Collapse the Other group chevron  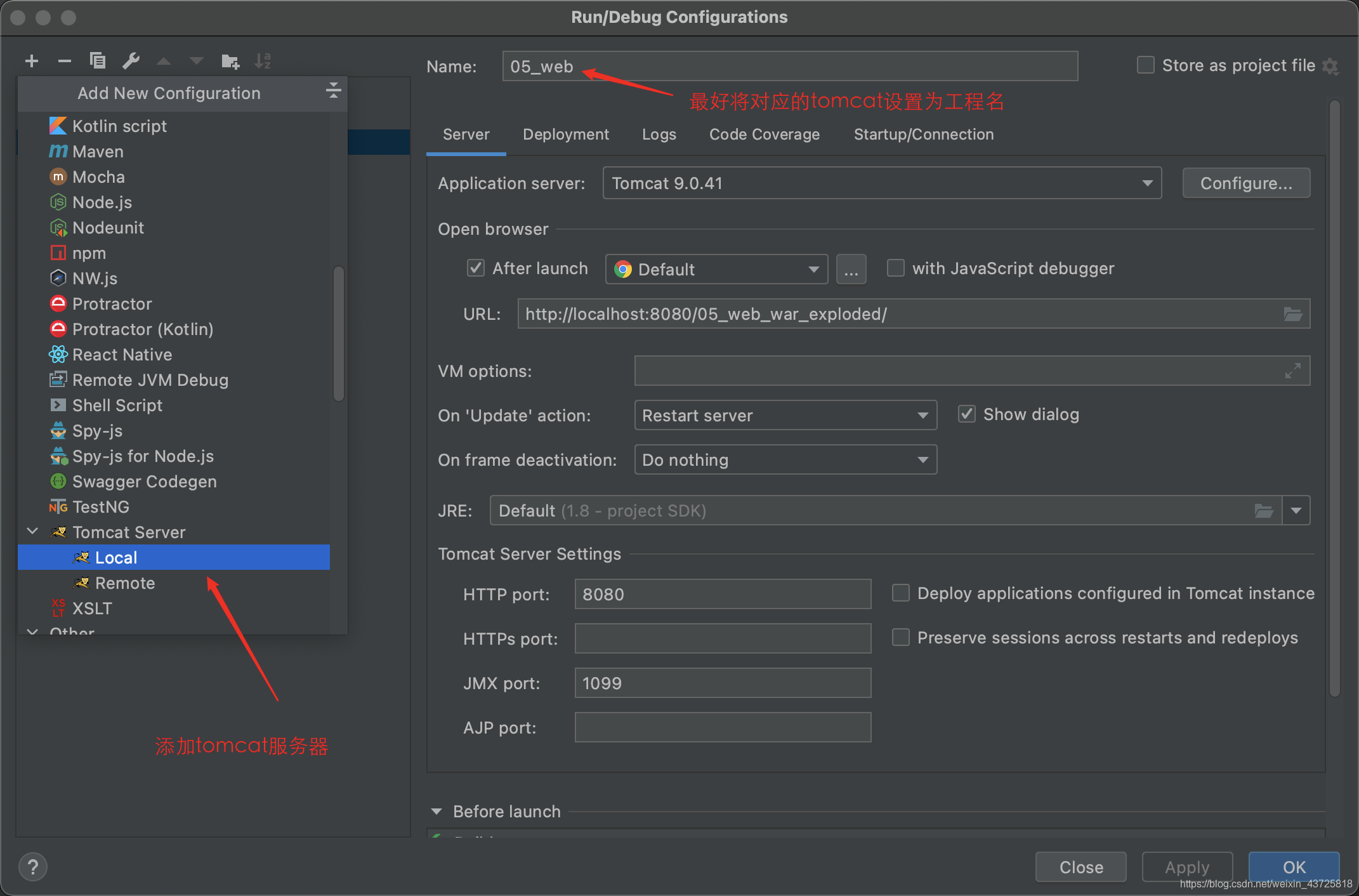(x=33, y=631)
